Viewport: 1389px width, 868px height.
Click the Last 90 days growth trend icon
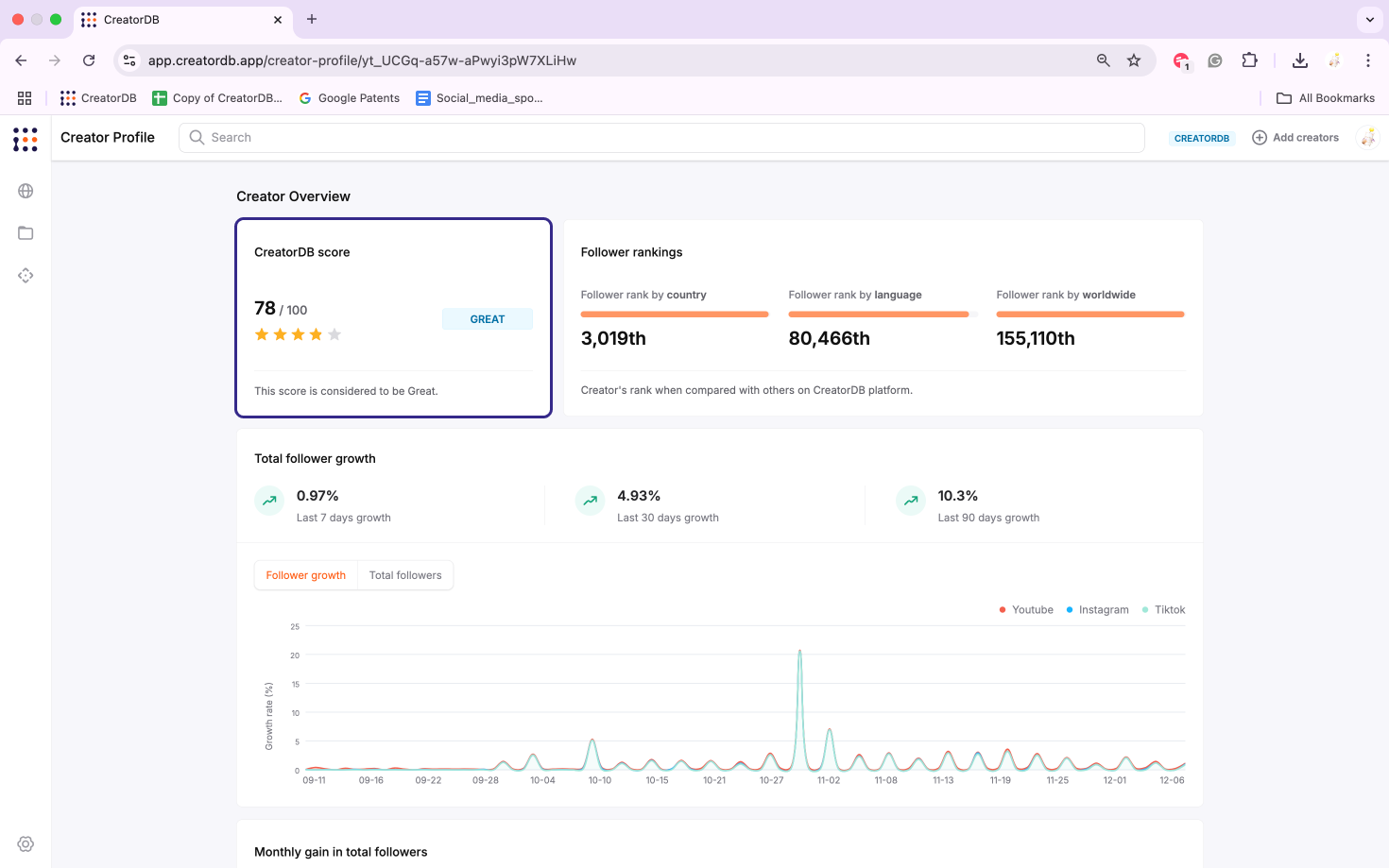[x=911, y=501]
